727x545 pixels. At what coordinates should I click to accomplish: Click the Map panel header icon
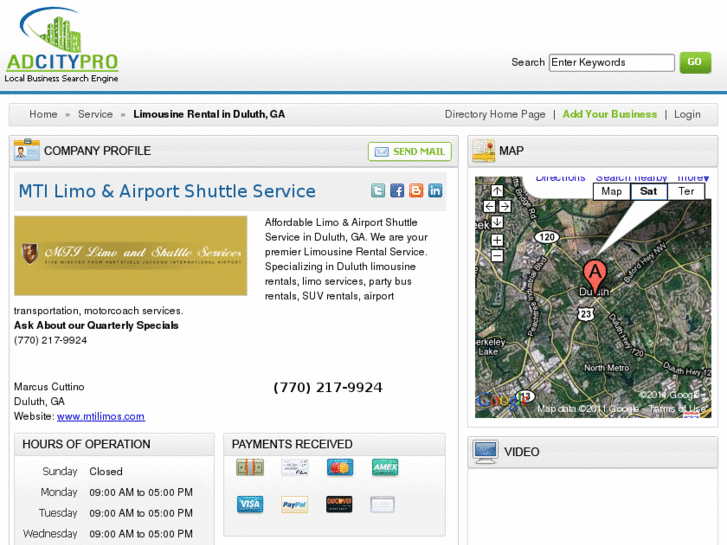(484, 150)
